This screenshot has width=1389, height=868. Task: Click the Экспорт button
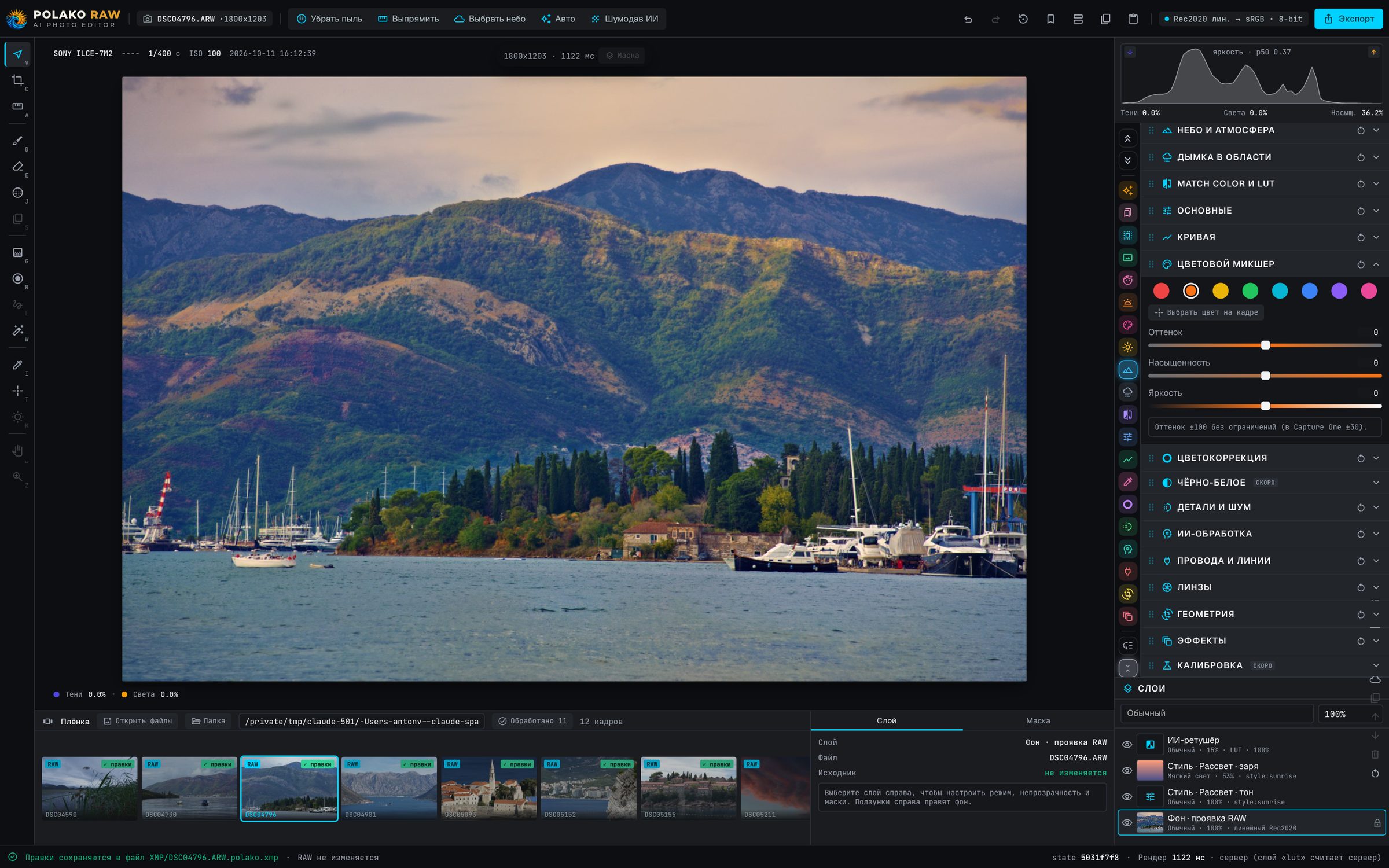pyautogui.click(x=1348, y=19)
